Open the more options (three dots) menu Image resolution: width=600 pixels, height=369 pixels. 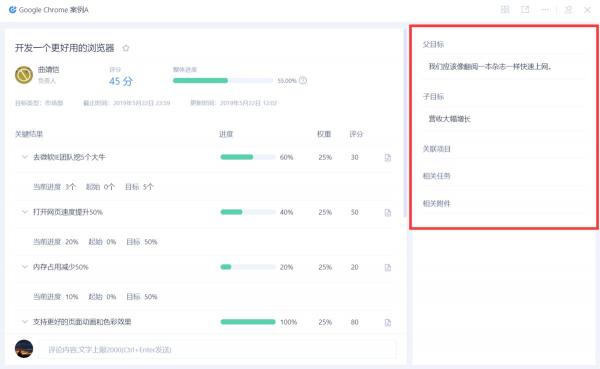coord(546,10)
